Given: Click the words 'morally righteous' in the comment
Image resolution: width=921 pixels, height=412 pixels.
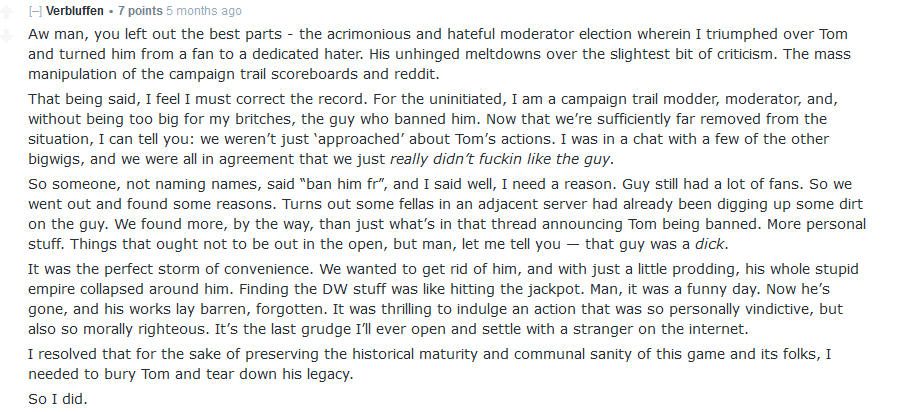Looking at the screenshot, I should (142, 329).
